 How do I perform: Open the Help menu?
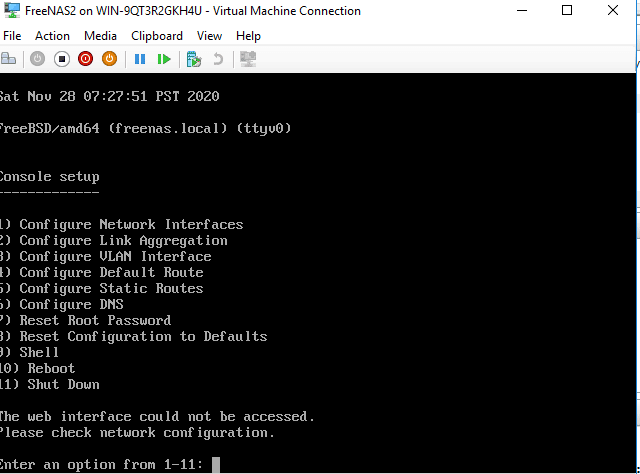248,36
